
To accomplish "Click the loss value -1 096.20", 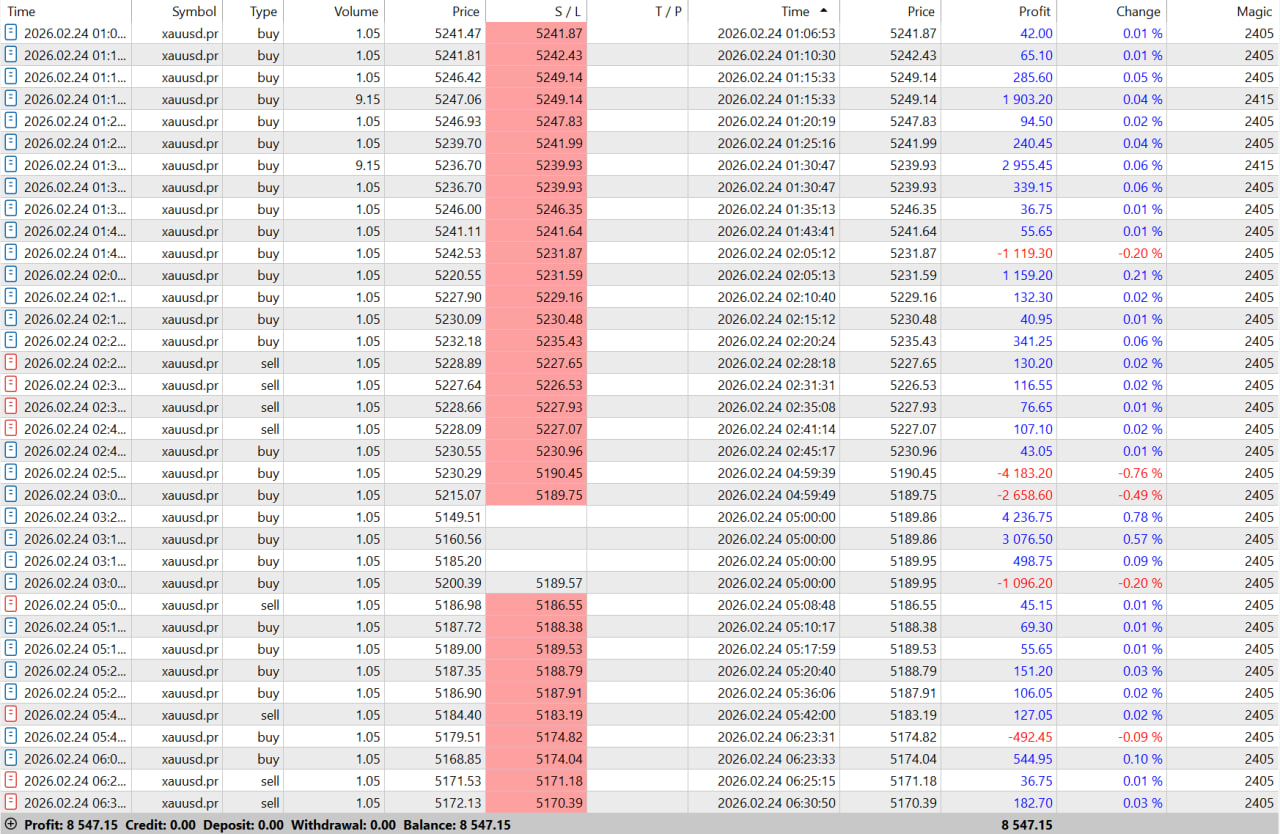I will [x=1026, y=583].
